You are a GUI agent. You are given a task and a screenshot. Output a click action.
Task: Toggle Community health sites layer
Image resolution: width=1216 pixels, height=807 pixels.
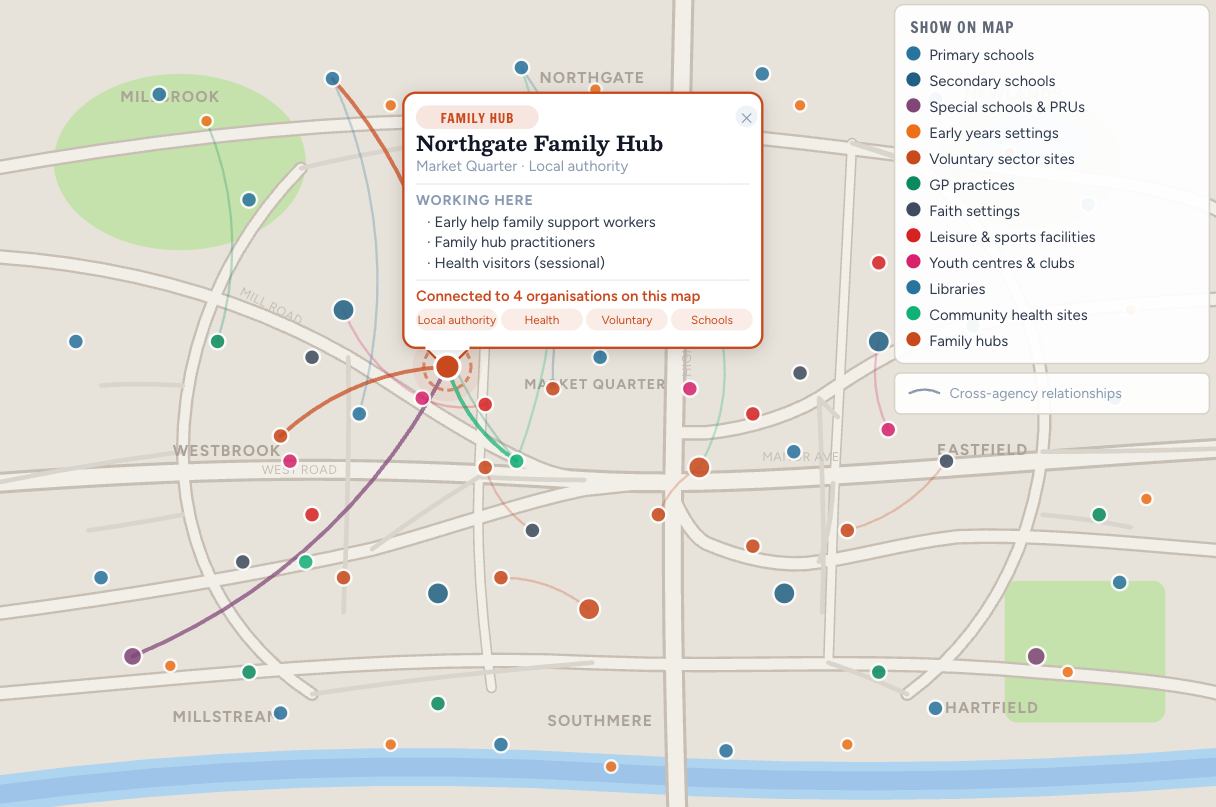click(x=996, y=315)
